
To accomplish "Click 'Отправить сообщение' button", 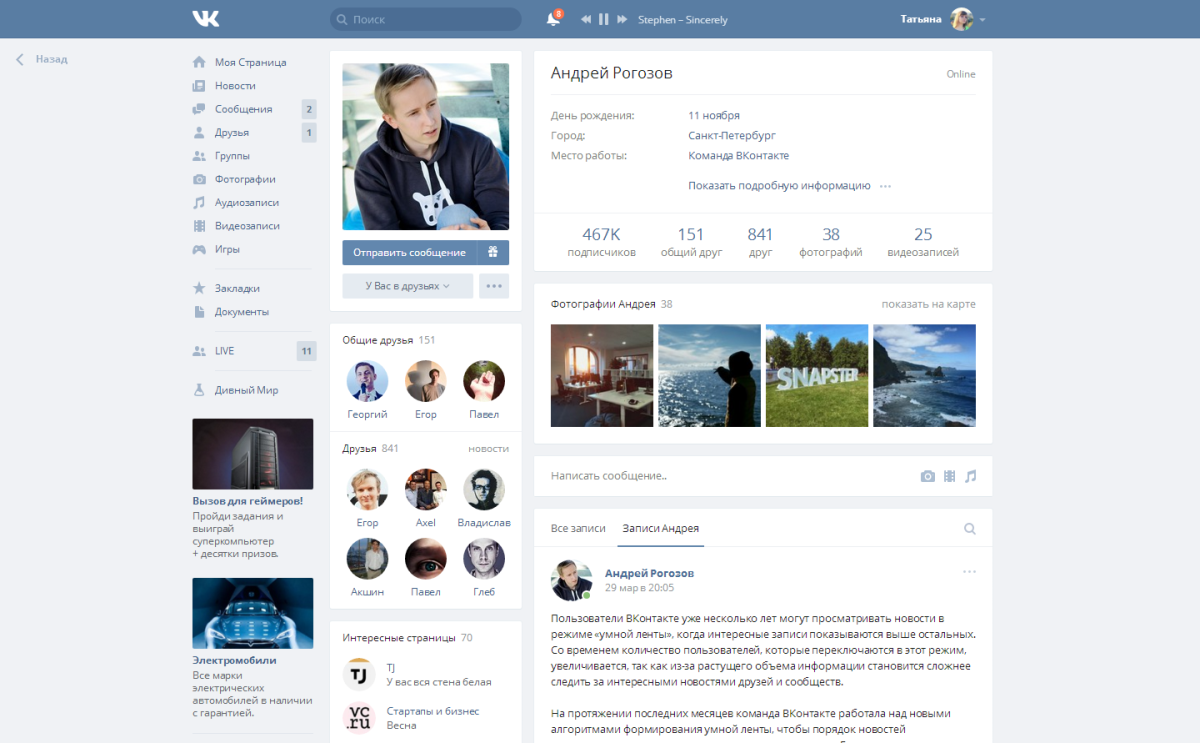I will click(x=409, y=253).
